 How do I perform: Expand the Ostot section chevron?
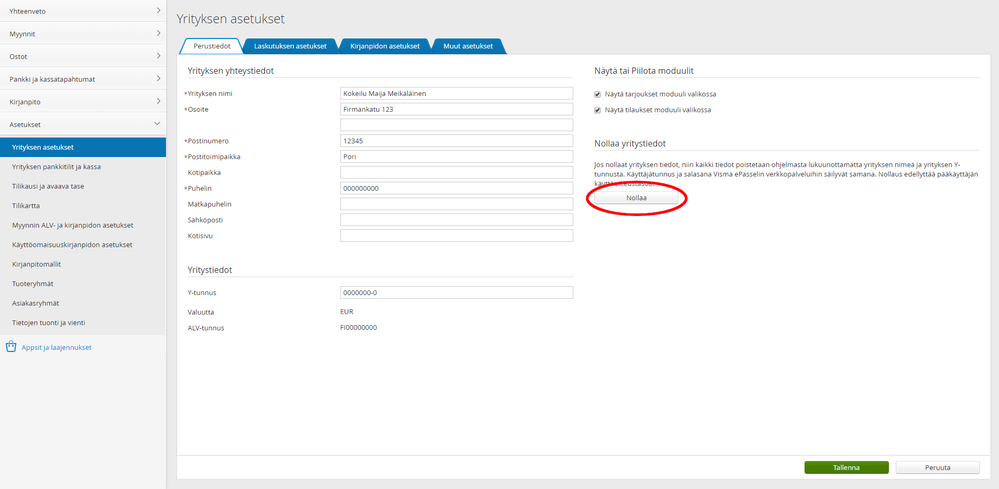click(x=158, y=56)
